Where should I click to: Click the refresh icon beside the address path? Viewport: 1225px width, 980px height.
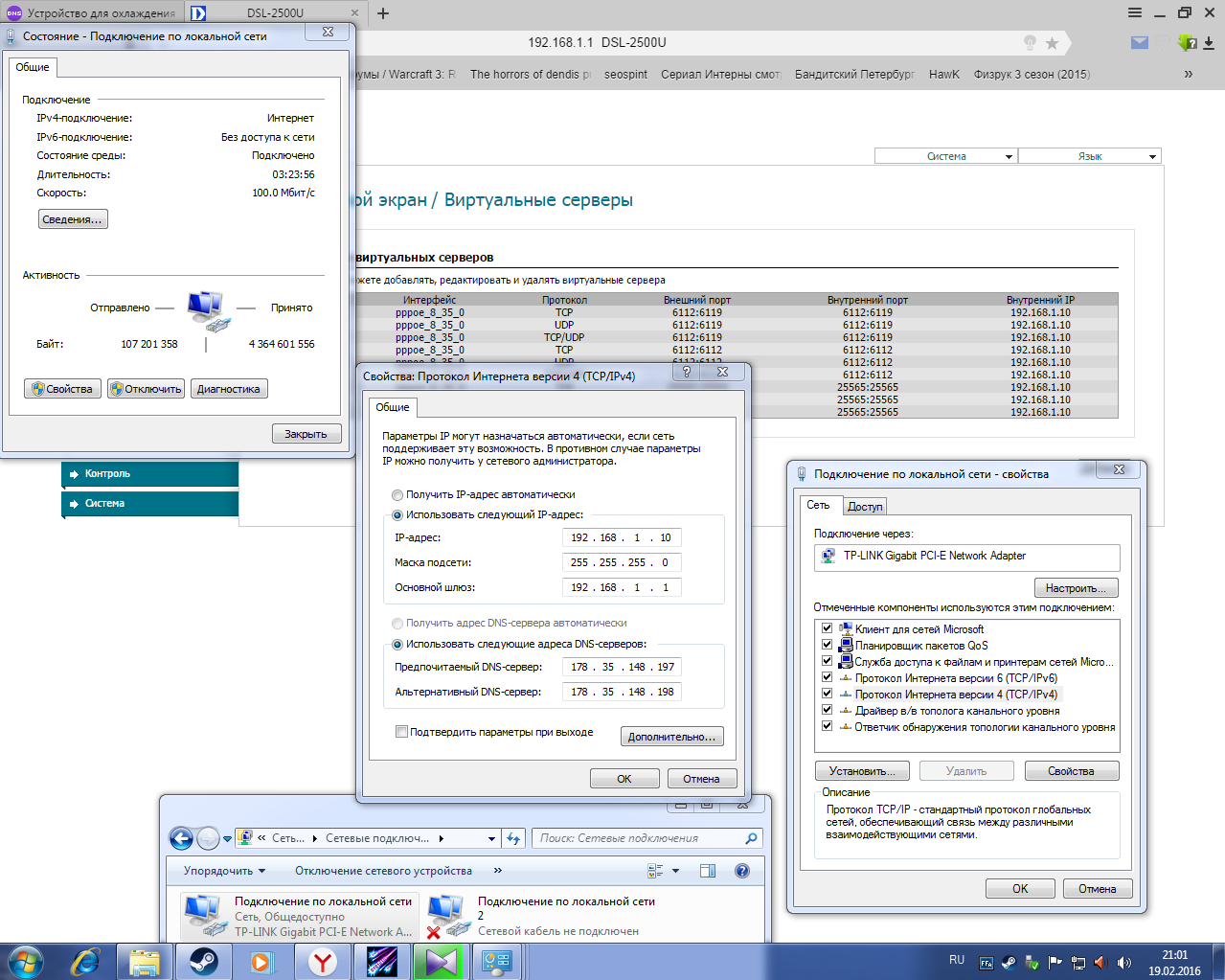[x=513, y=839]
